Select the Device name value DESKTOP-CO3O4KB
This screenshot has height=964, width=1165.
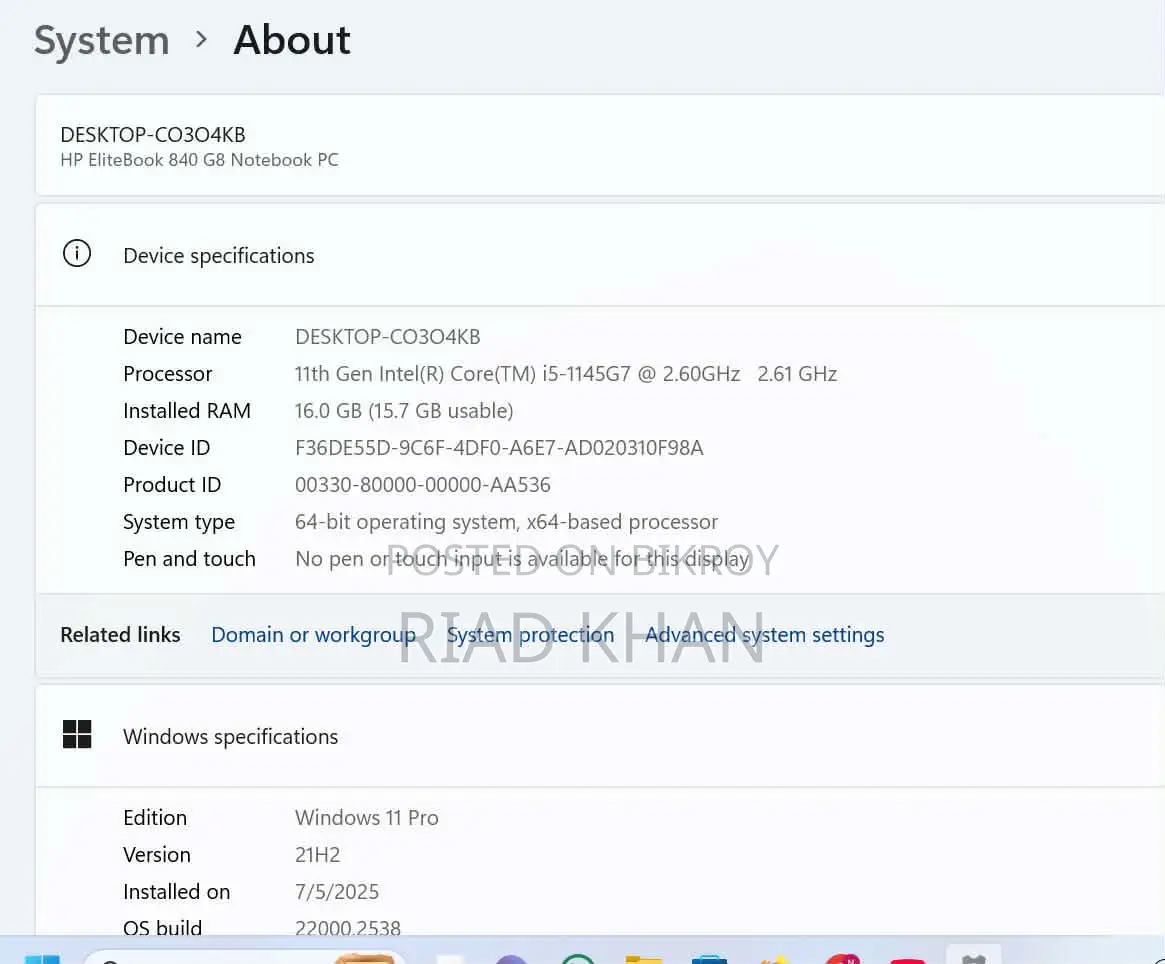[x=388, y=337]
